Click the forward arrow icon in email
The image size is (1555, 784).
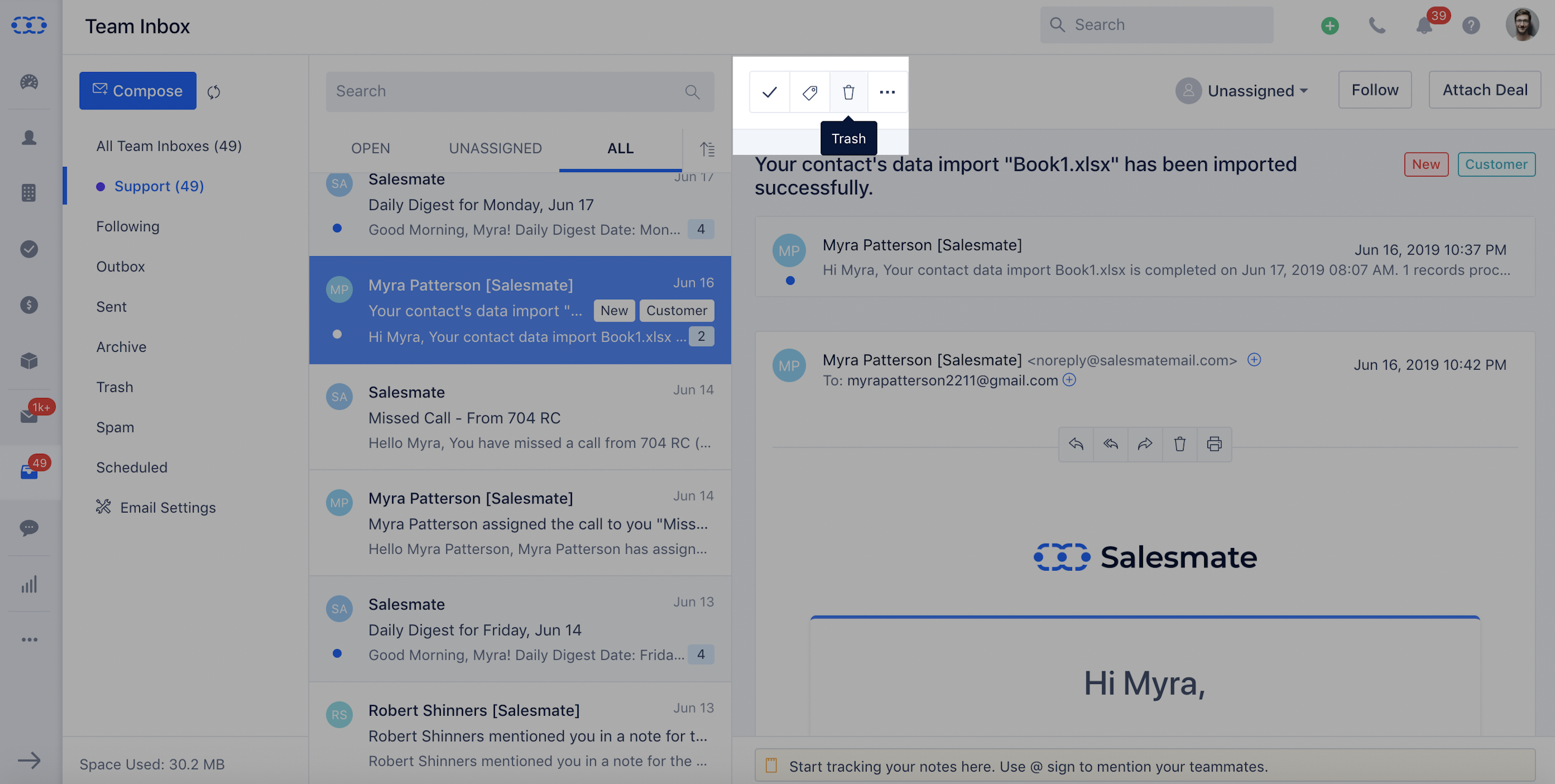(1145, 444)
